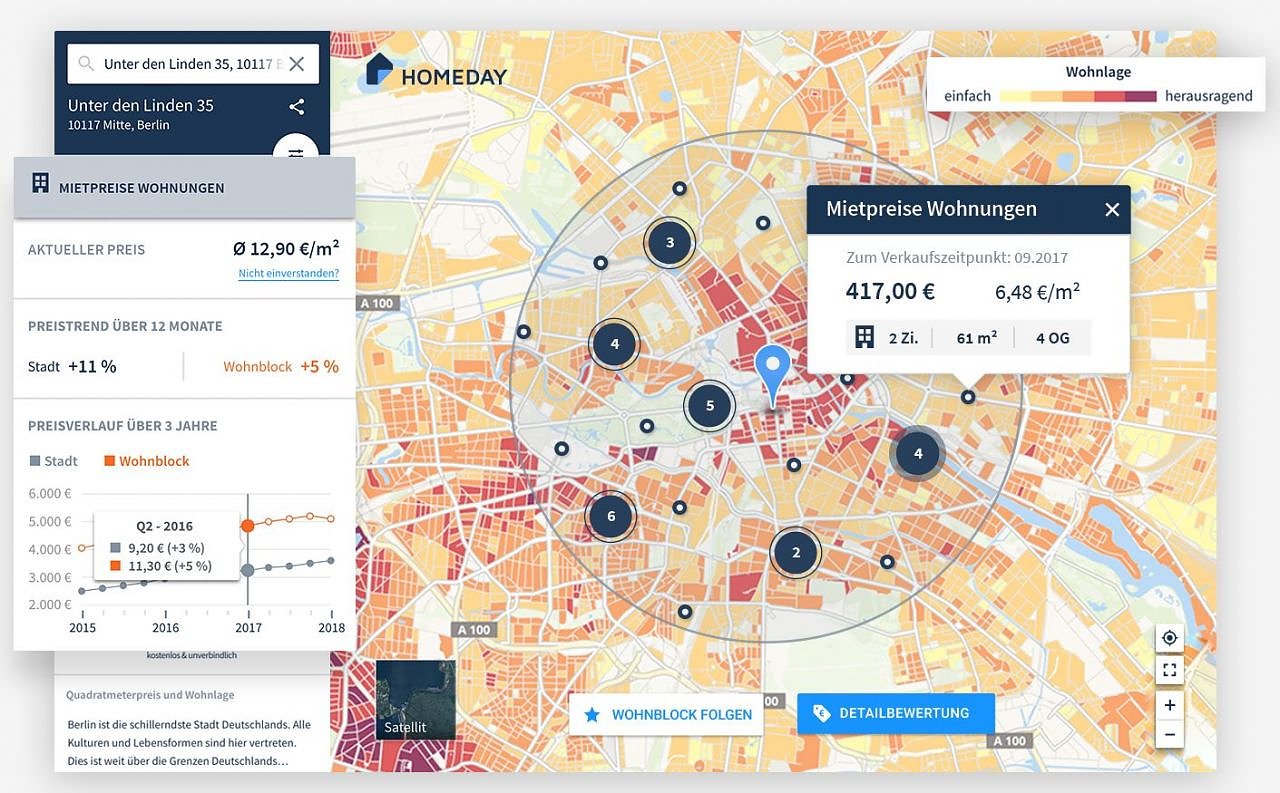Select the Mietpreise Wohnungen panel header

click(x=184, y=187)
